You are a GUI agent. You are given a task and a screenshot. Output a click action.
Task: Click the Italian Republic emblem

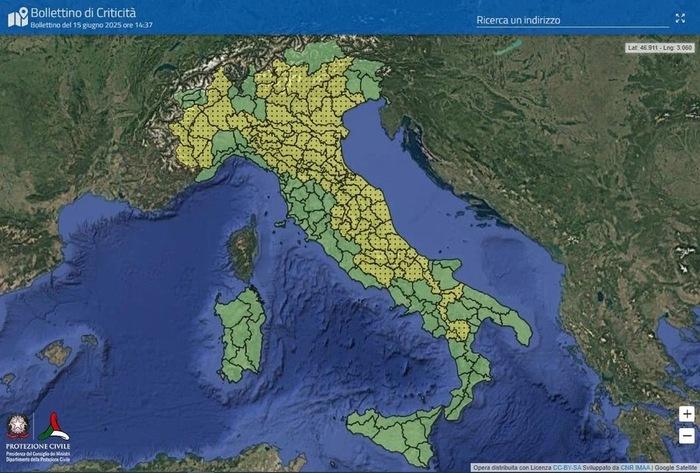coord(18,427)
